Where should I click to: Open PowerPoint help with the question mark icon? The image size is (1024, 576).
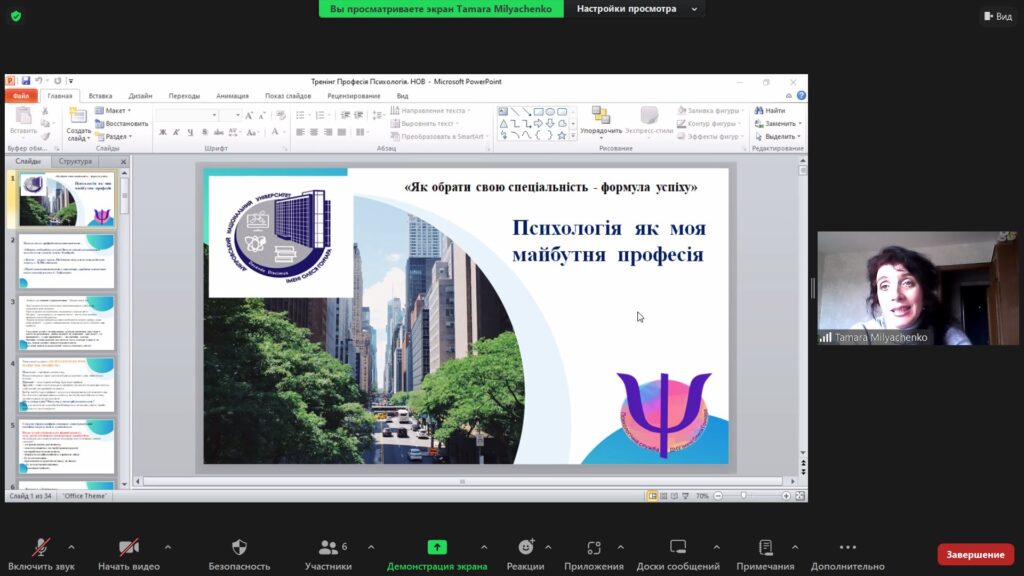(801, 95)
